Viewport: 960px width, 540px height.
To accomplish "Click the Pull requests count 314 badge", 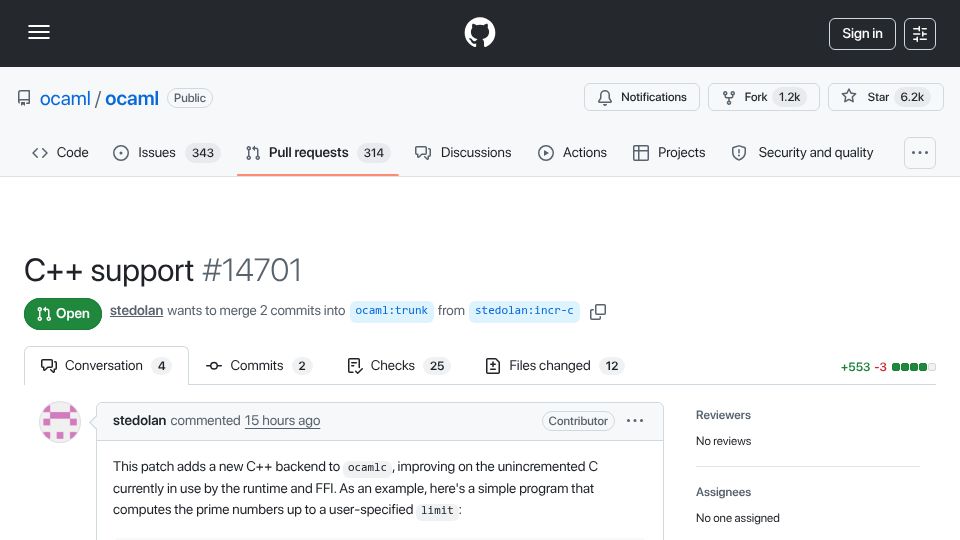I will [373, 153].
